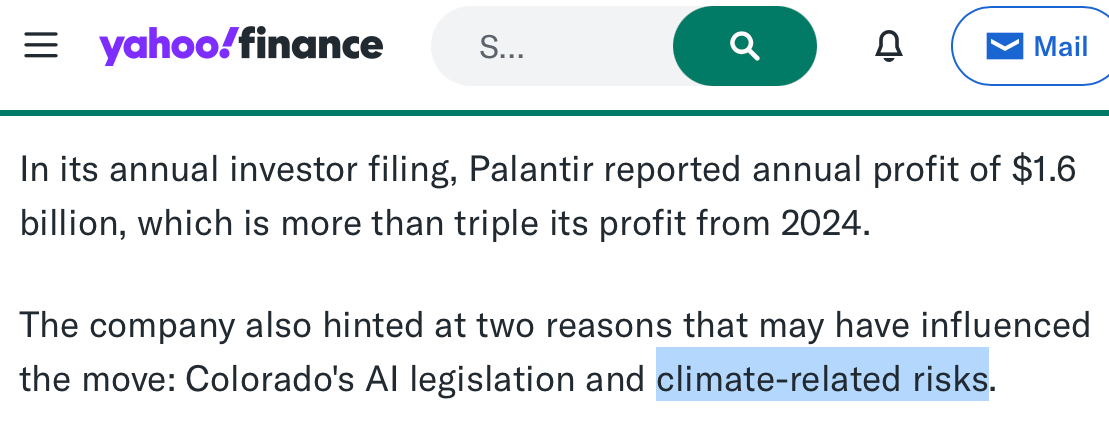Click the word "Palantir" in the article
1109x424 pixels.
click(x=526, y=170)
